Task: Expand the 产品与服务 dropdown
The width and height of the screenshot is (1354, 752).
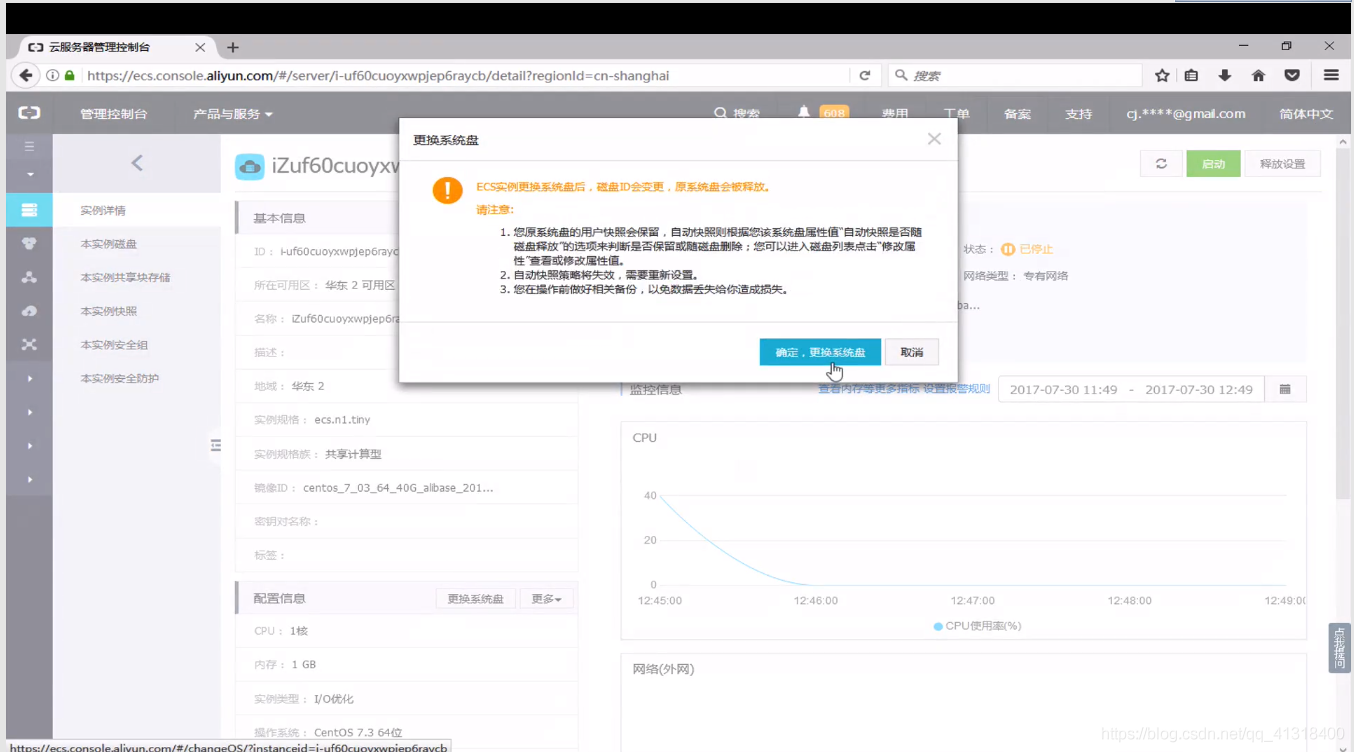Action: coord(233,114)
